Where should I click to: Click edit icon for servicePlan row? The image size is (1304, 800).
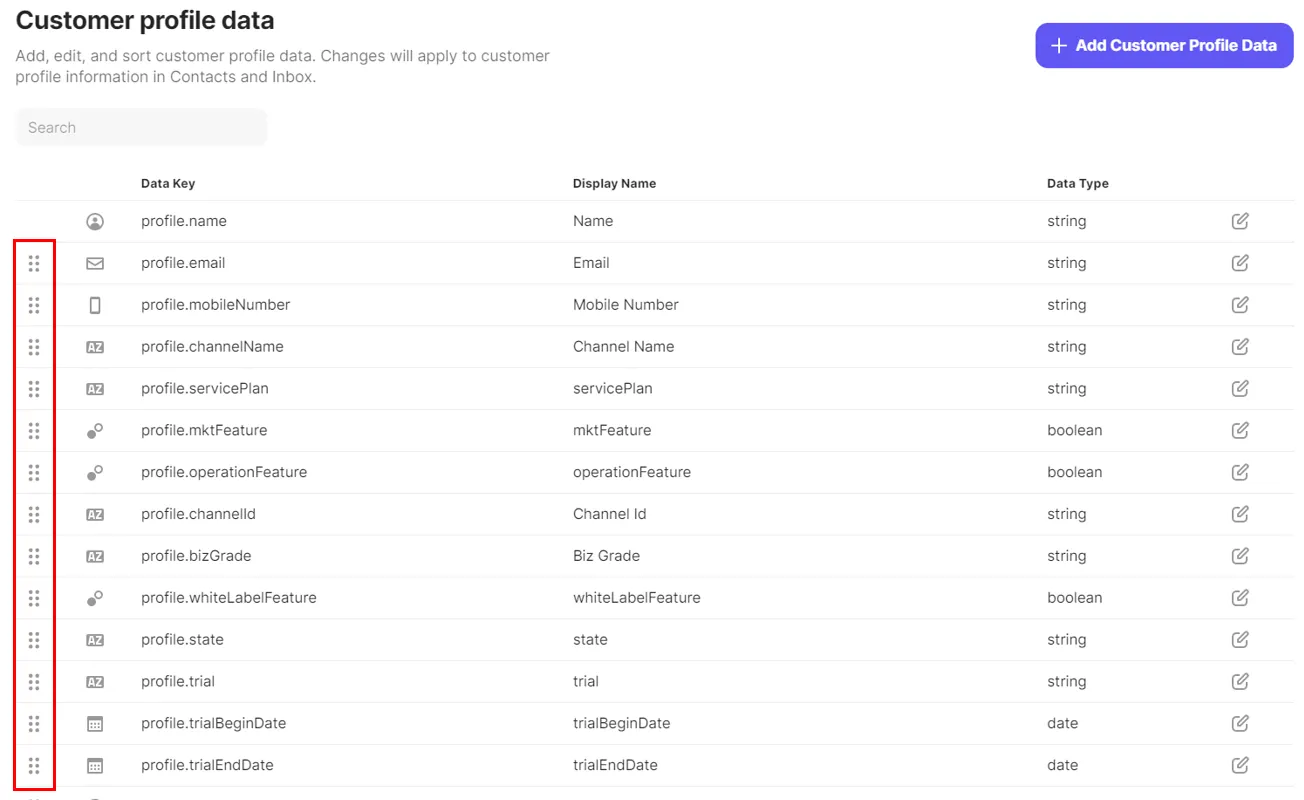pos(1240,389)
